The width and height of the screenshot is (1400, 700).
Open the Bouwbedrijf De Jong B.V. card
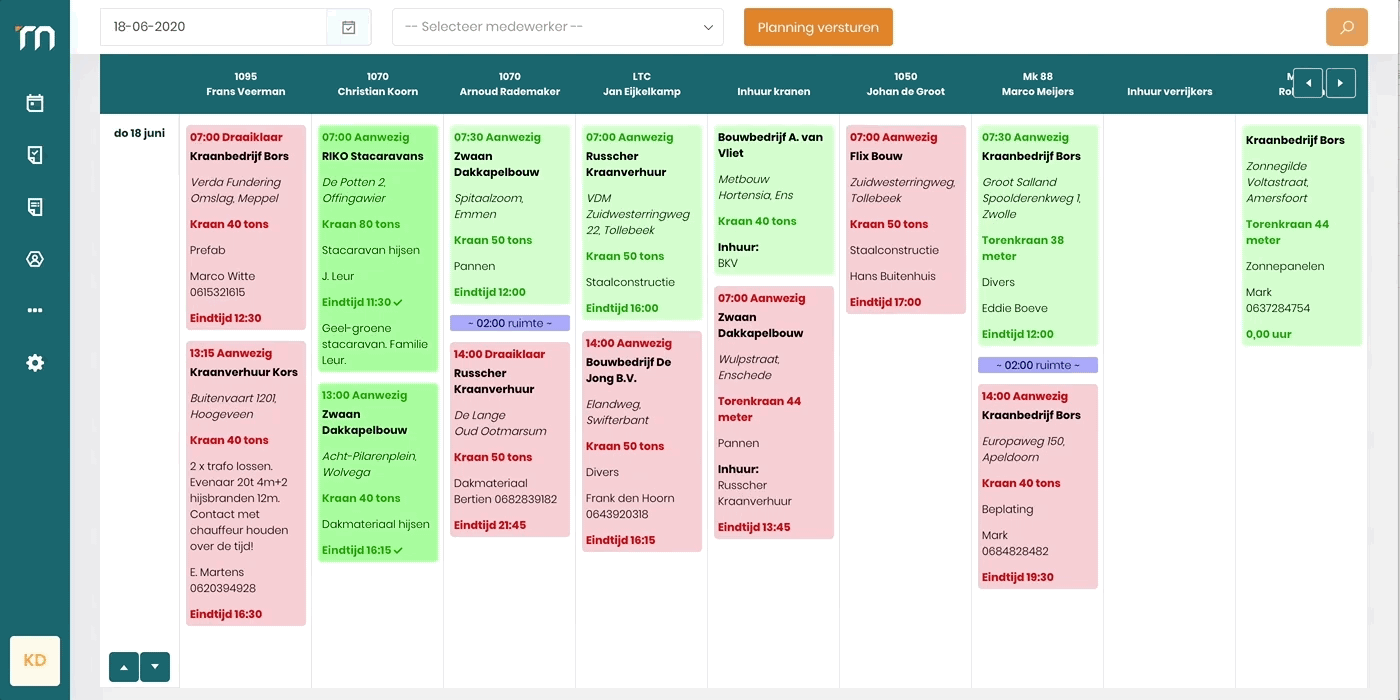pos(642,441)
